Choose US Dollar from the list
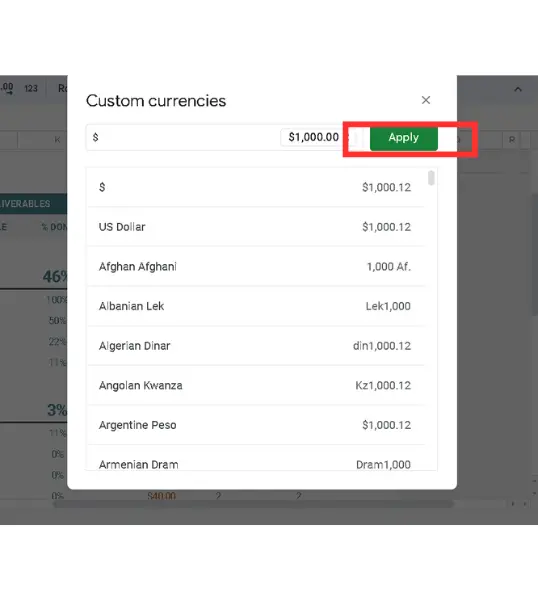The width and height of the screenshot is (538, 600). [256, 227]
